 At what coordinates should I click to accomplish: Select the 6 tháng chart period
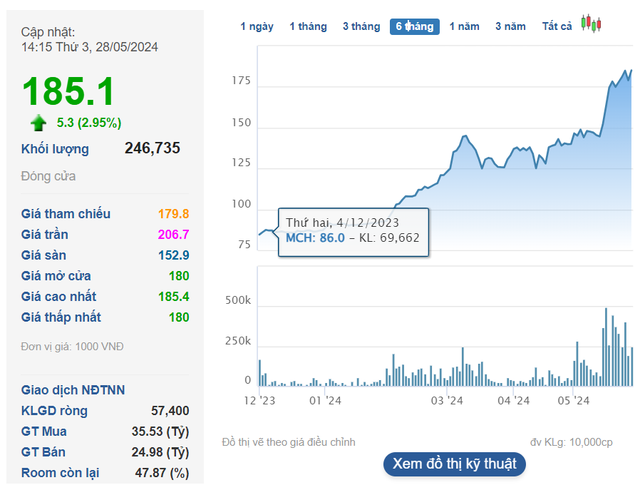[x=414, y=27]
